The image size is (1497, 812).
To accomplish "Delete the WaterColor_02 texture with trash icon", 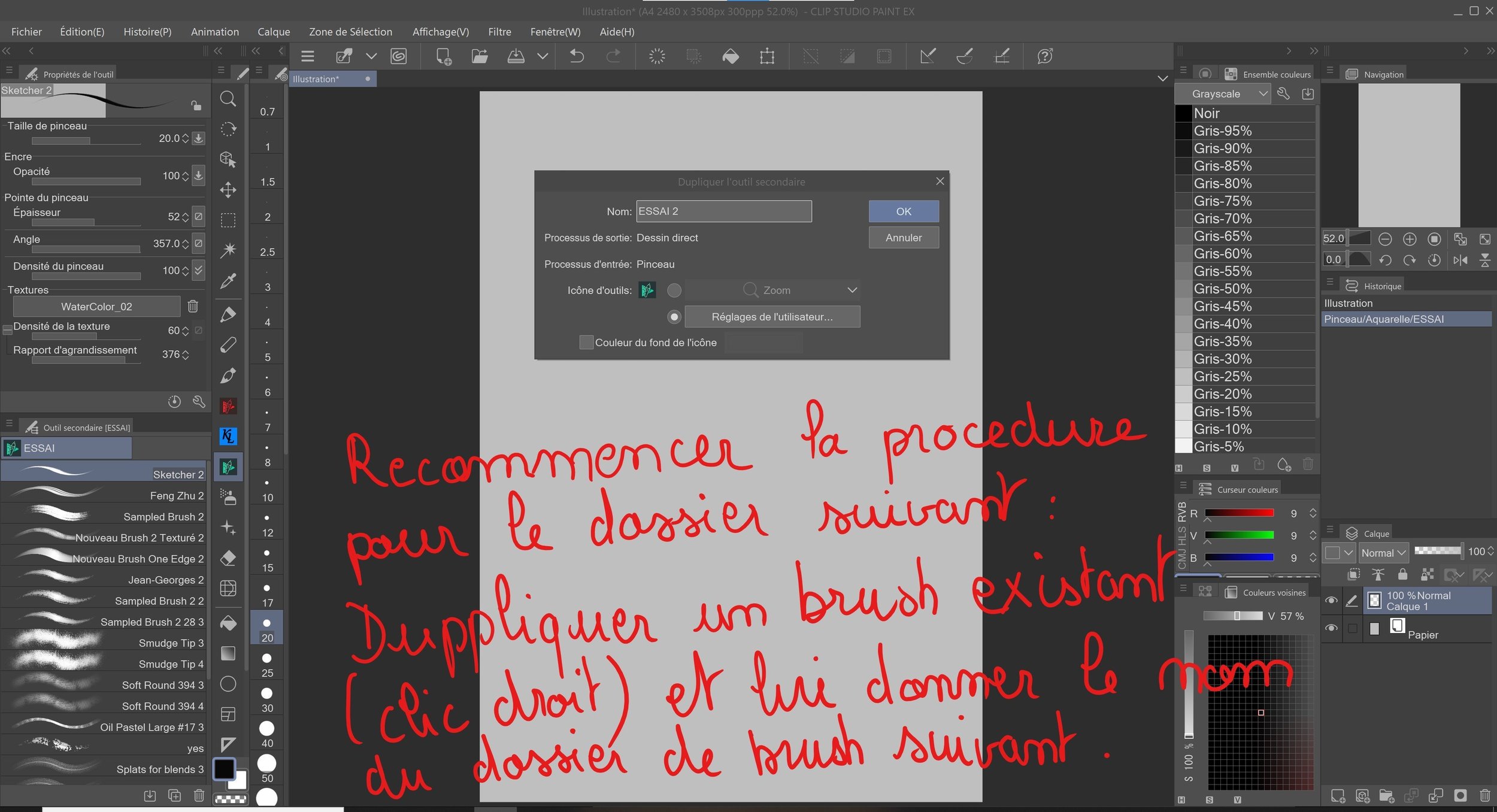I will pyautogui.click(x=193, y=307).
